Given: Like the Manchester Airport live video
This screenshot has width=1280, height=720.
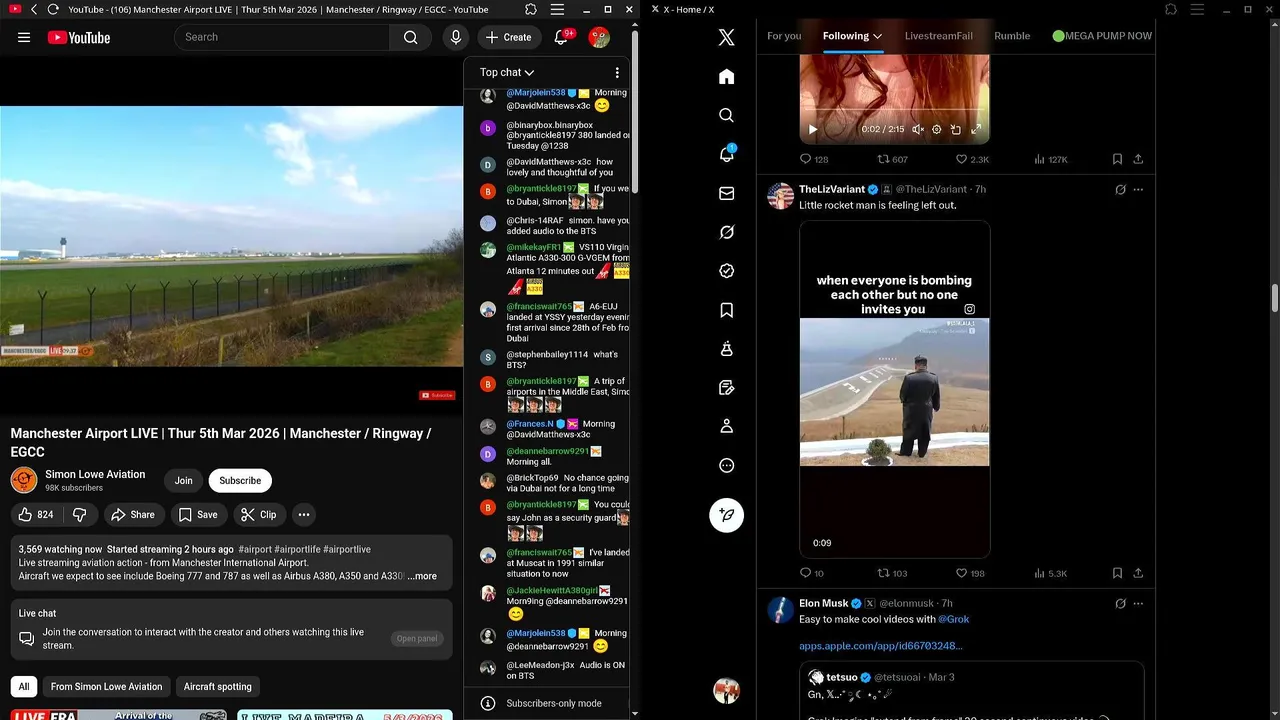Looking at the screenshot, I should [x=36, y=514].
